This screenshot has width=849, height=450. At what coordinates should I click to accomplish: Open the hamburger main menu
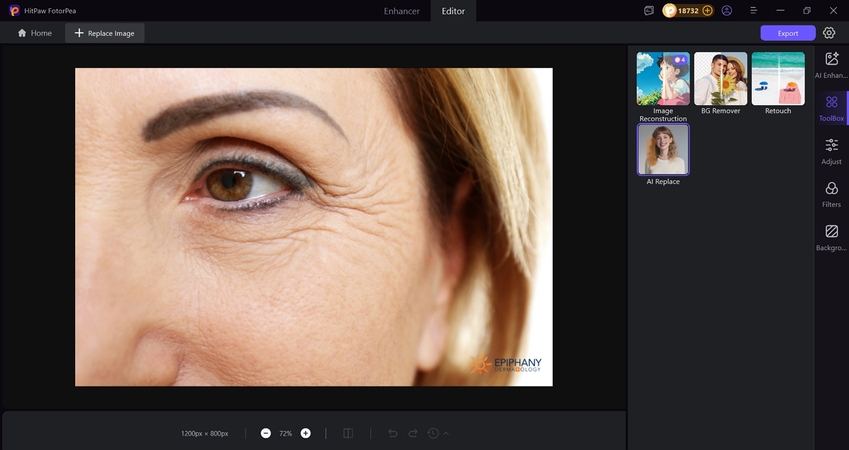click(x=753, y=10)
